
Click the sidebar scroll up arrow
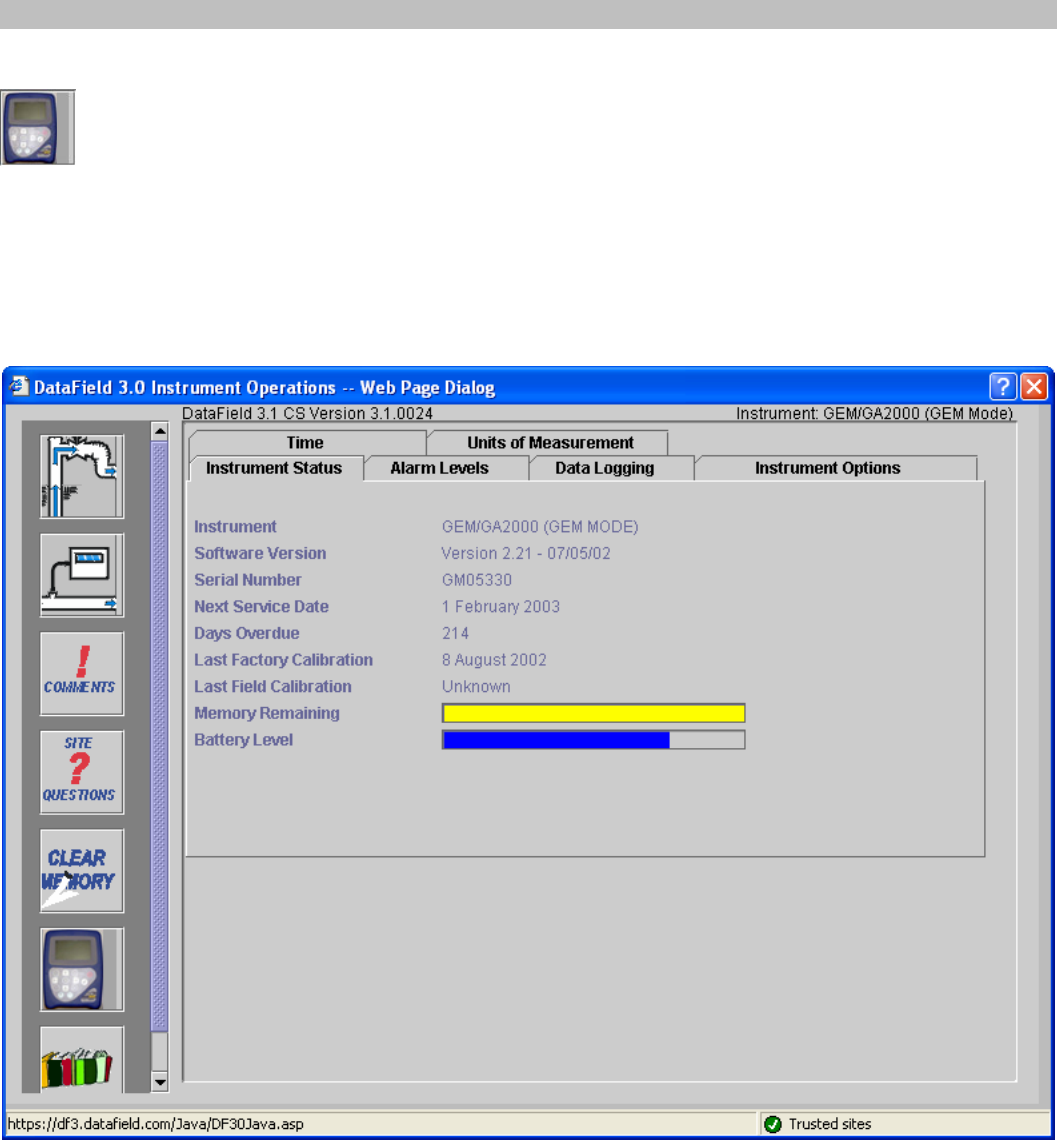click(x=160, y=431)
